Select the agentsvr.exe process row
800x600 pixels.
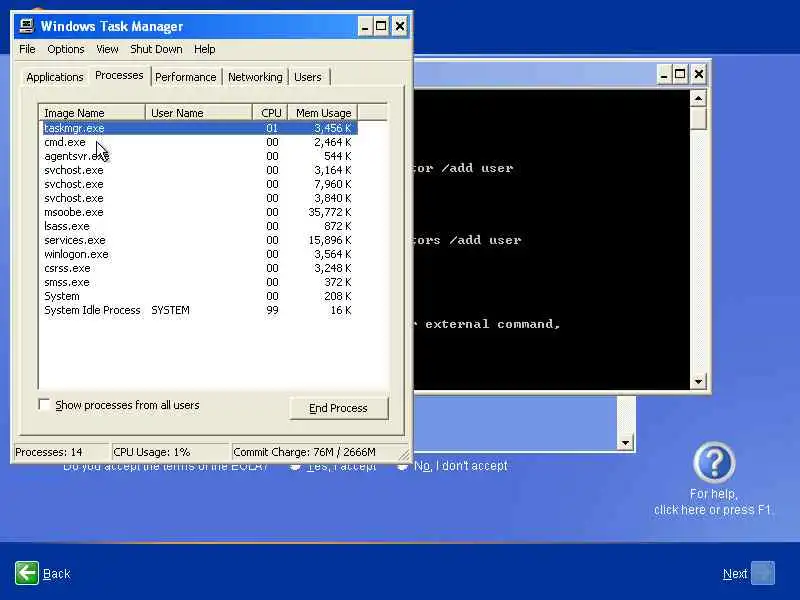point(199,156)
